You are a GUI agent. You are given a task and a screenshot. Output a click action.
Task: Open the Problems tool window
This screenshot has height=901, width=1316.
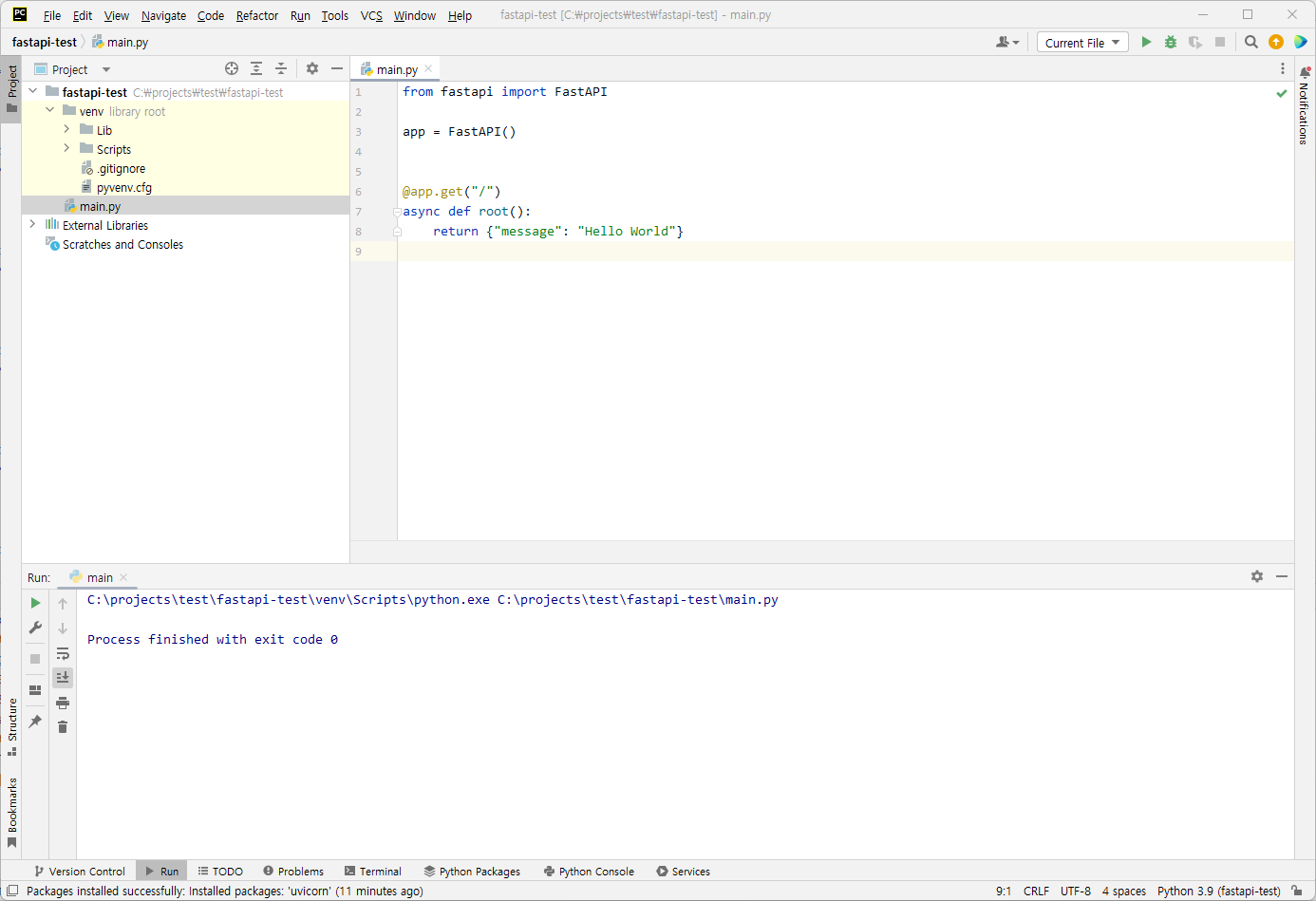(293, 871)
